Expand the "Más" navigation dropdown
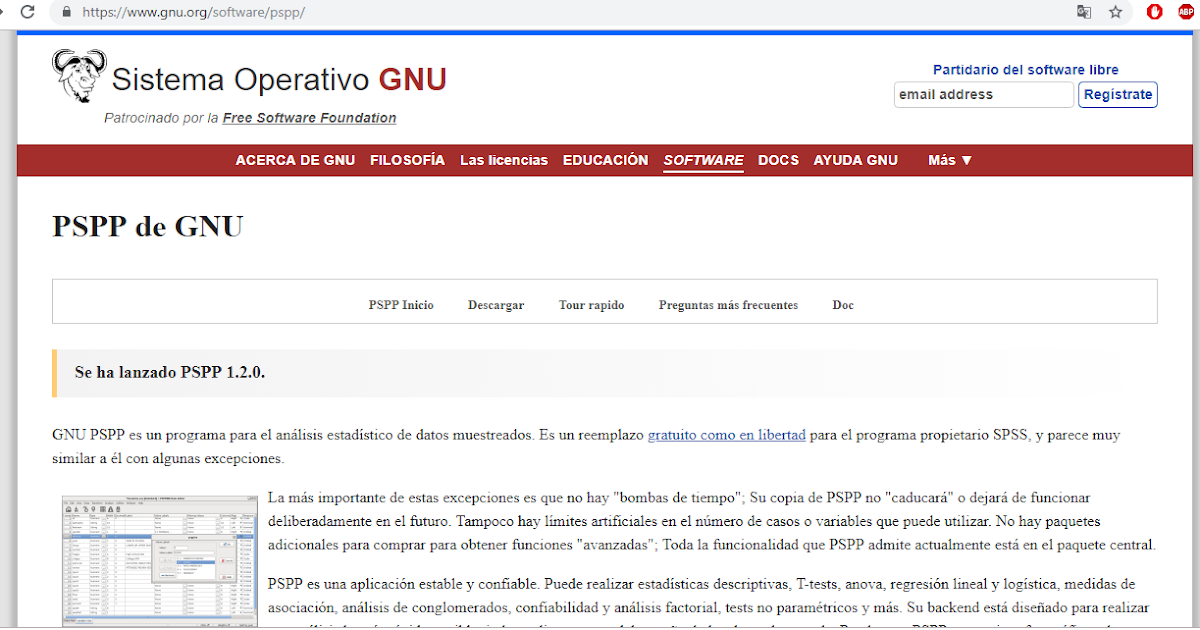1200x630 pixels. point(948,160)
